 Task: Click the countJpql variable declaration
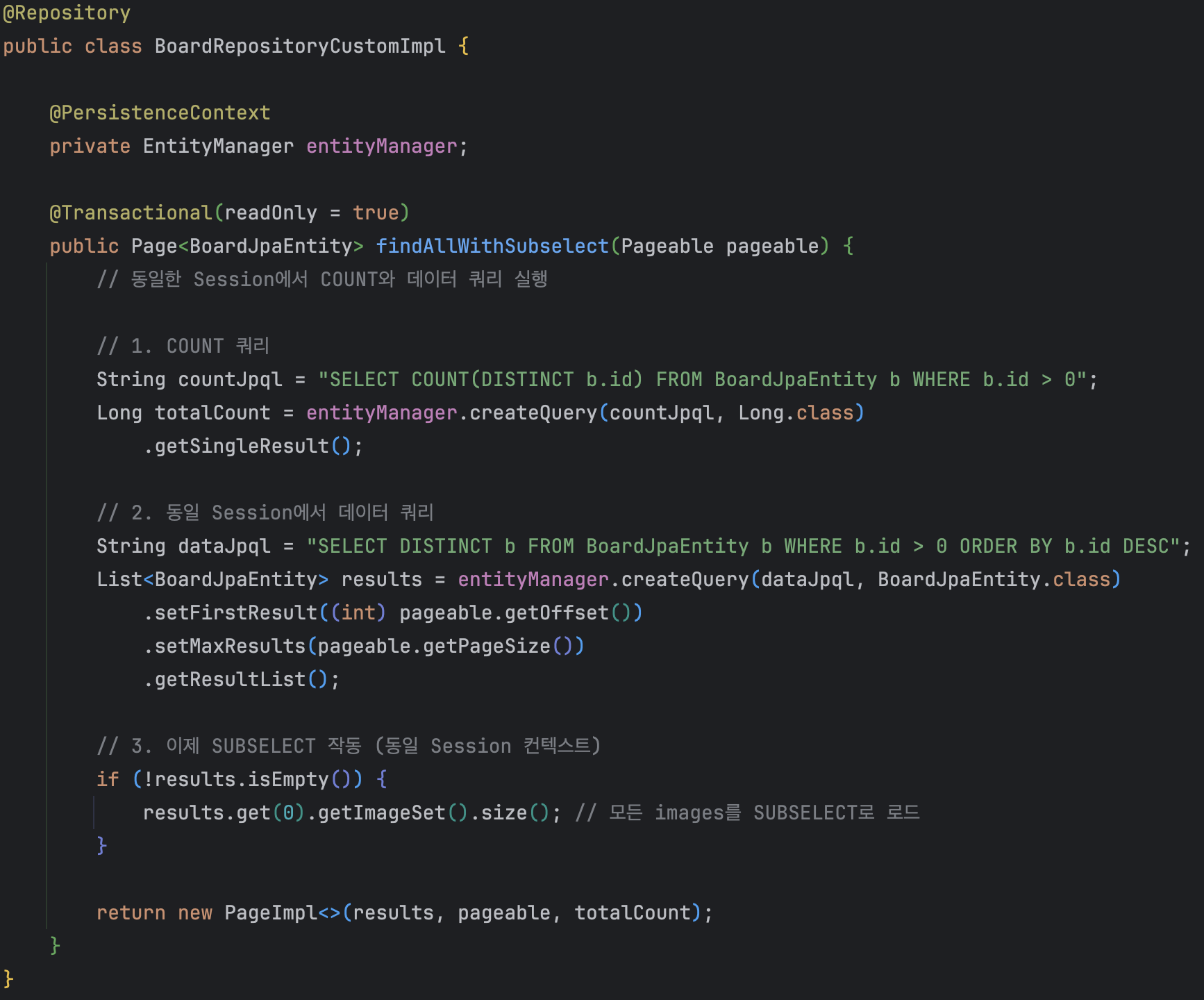[230, 380]
